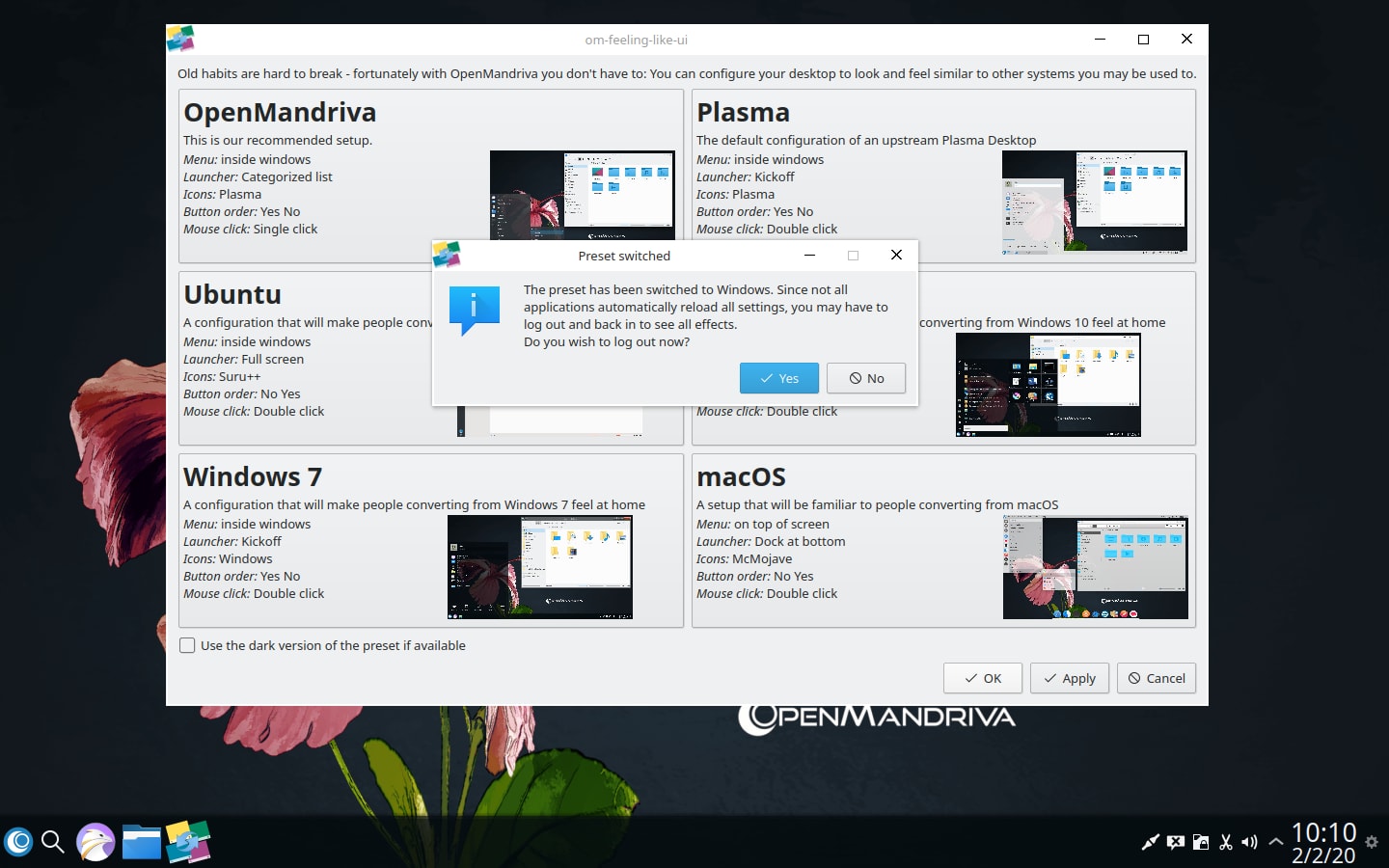The height and width of the screenshot is (868, 1389).
Task: Open the notifications tray icon
Action: click(1175, 842)
